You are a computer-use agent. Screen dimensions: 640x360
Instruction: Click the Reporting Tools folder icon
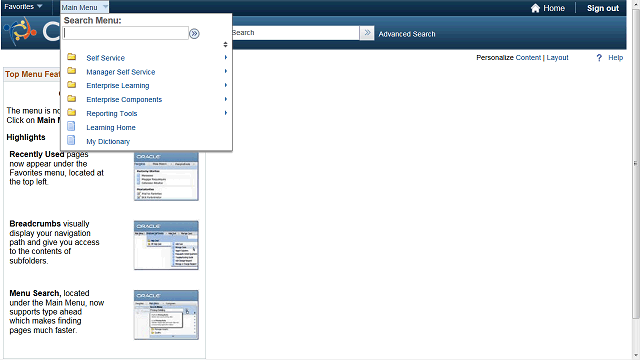[71, 112]
